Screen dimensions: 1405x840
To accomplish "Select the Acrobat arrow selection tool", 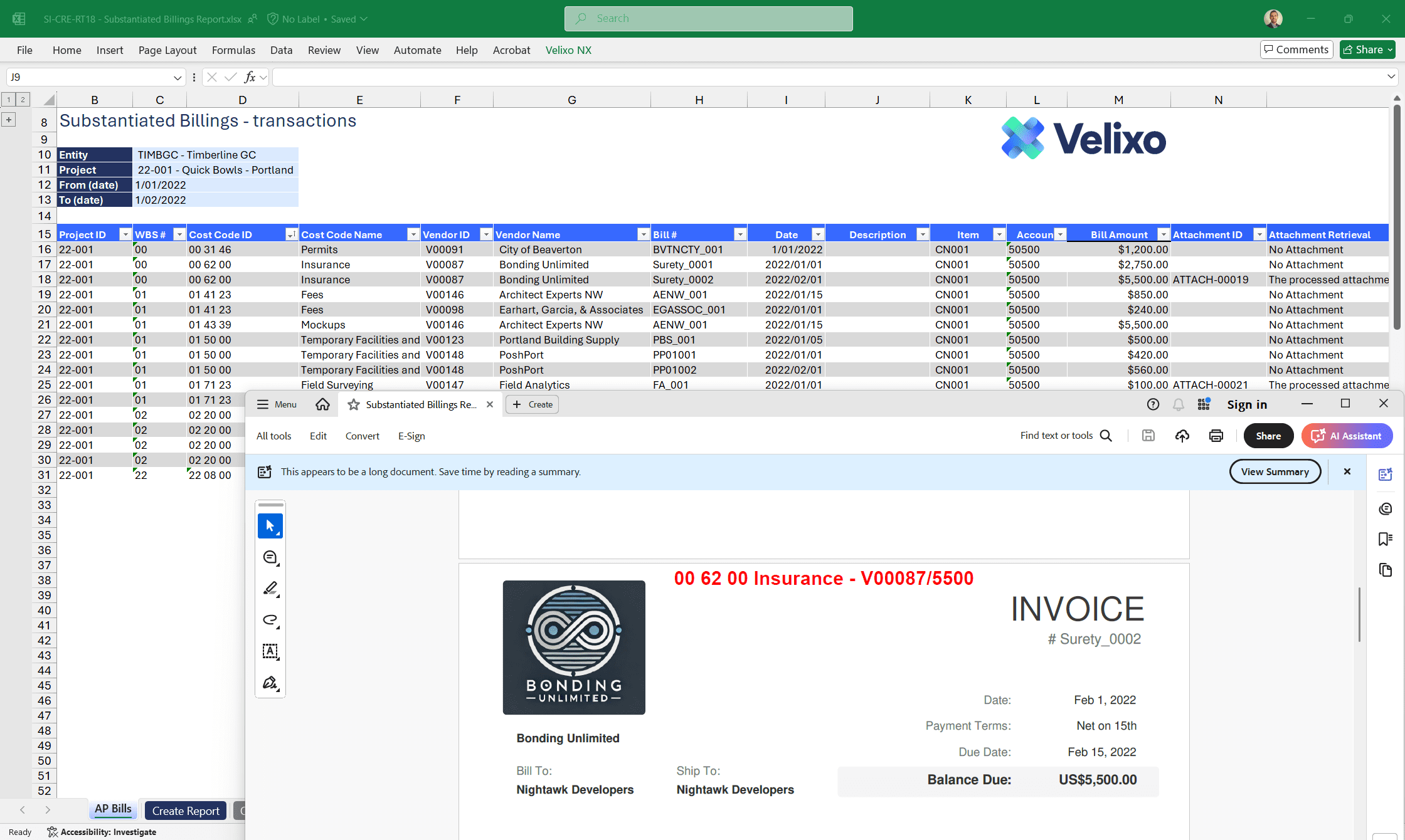I will point(270,526).
